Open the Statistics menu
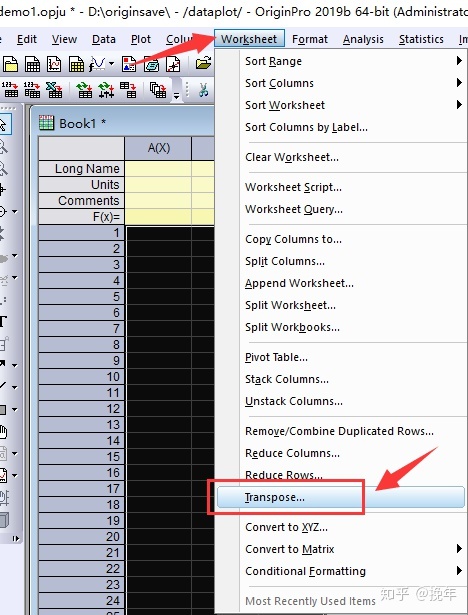 tap(421, 39)
